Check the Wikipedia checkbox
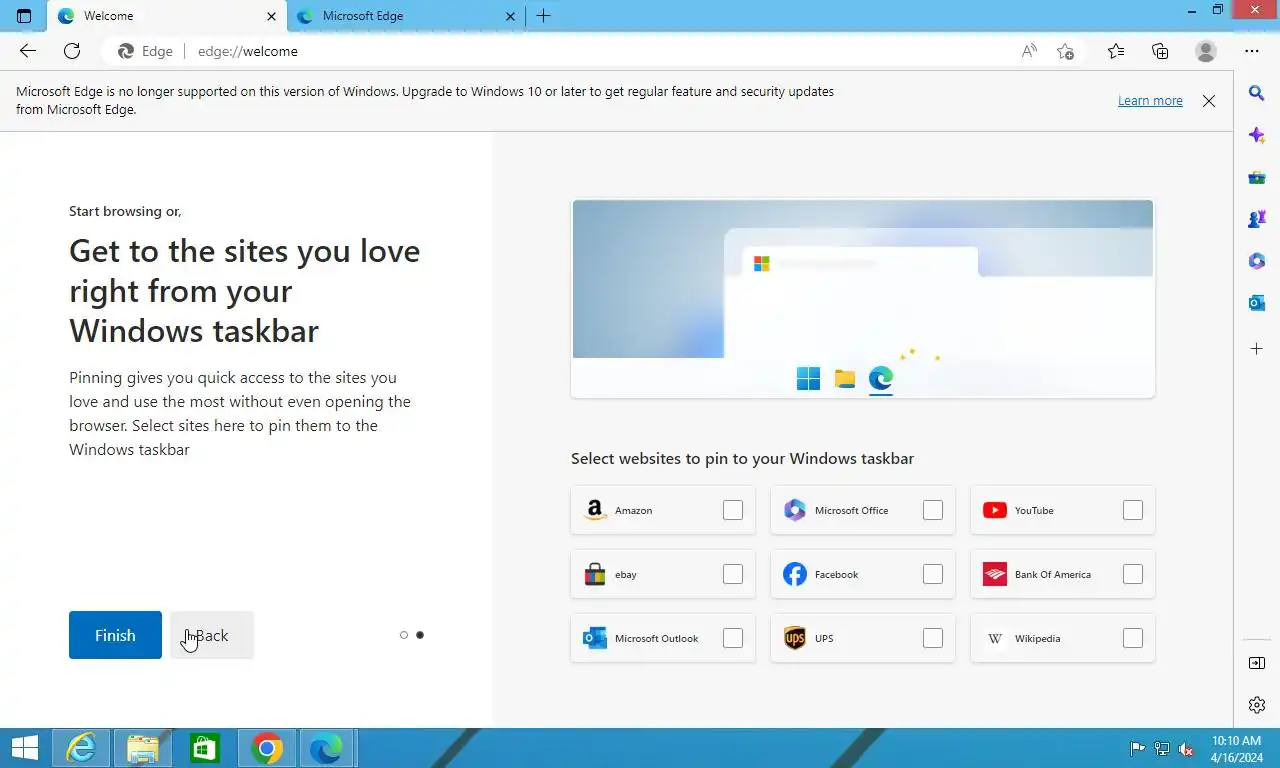The width and height of the screenshot is (1280, 768). [x=1133, y=638]
